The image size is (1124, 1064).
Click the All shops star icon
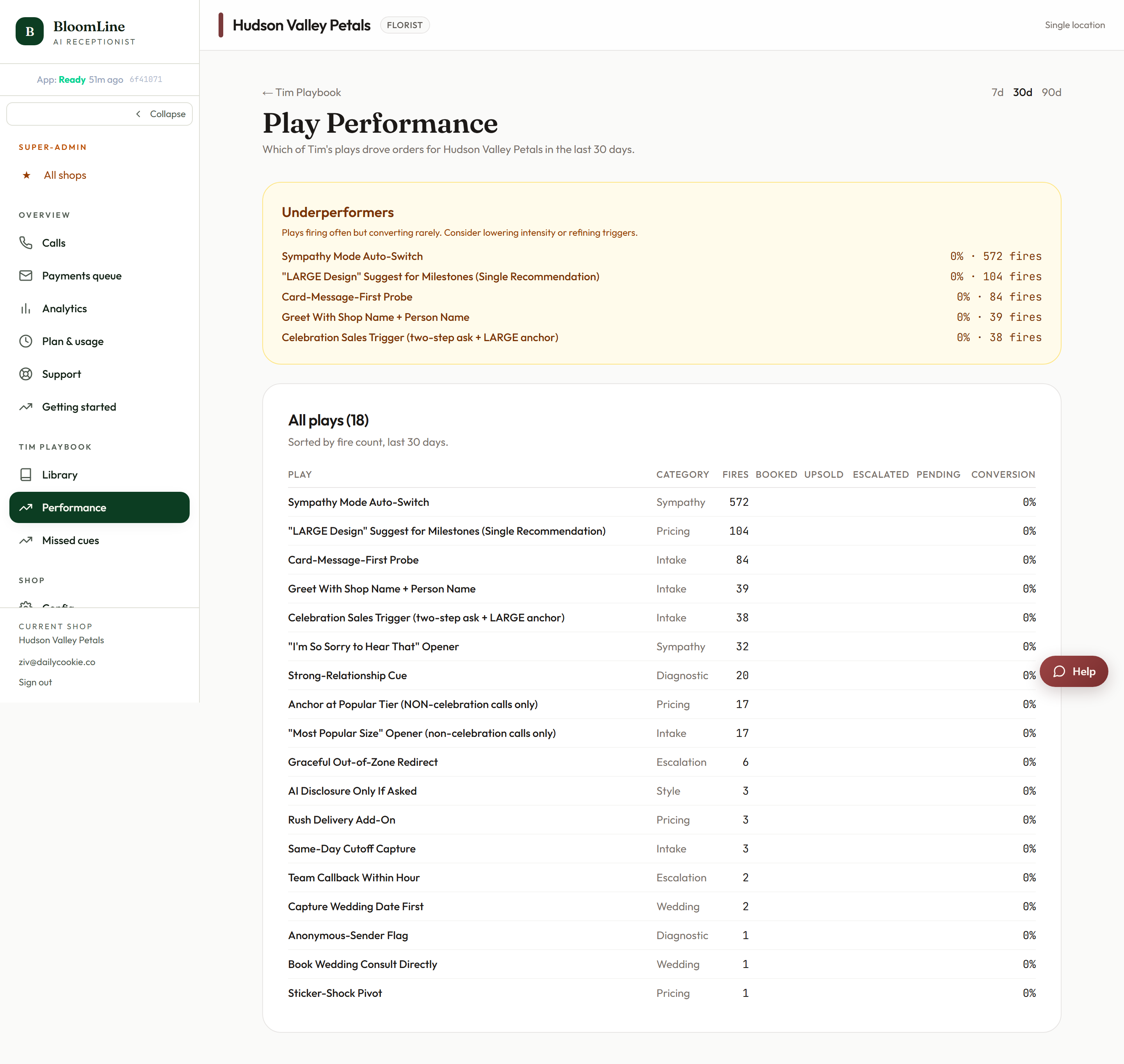click(x=26, y=175)
